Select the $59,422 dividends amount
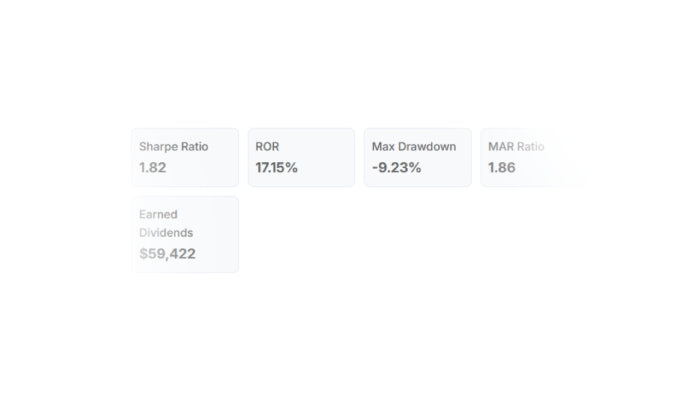This screenshot has height=394, width=700. [167, 254]
